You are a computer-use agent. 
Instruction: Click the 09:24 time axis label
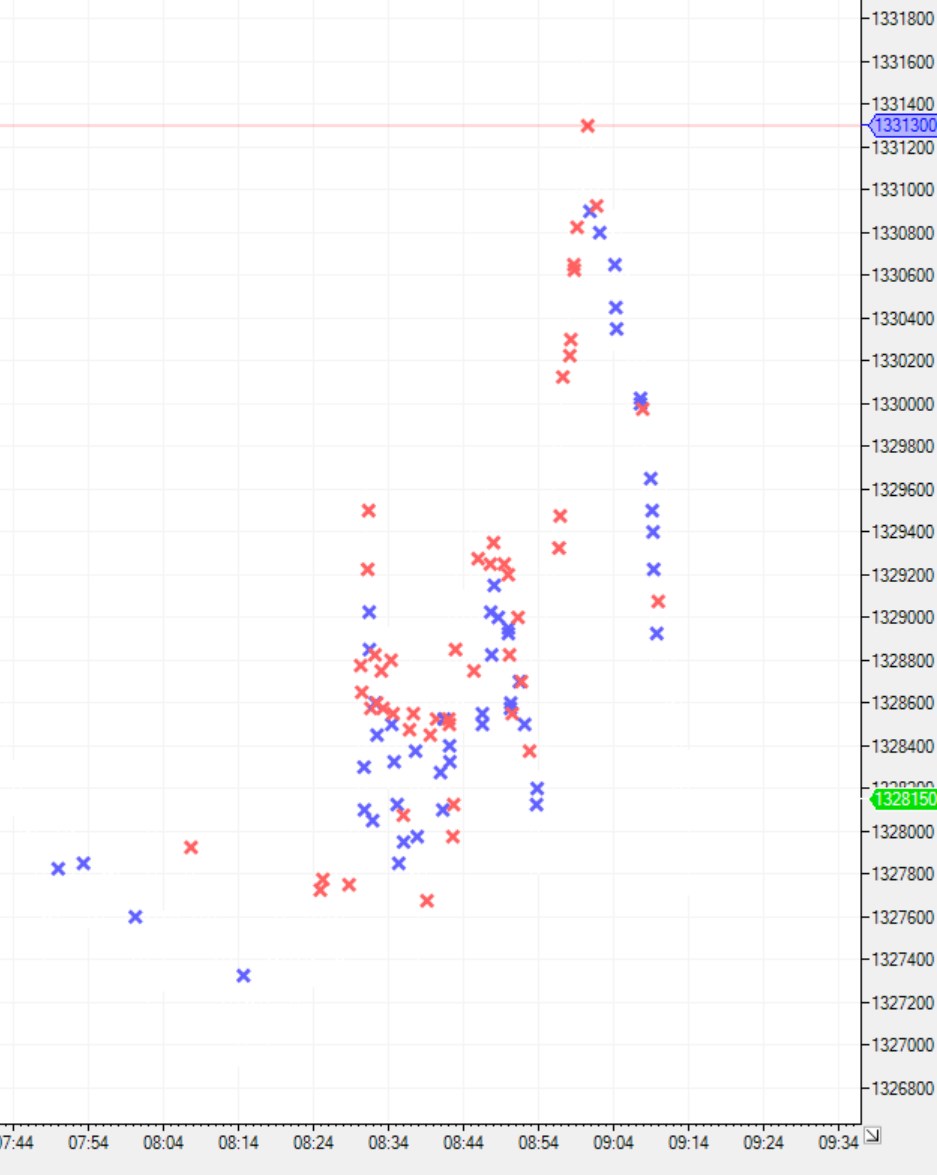(x=763, y=1144)
